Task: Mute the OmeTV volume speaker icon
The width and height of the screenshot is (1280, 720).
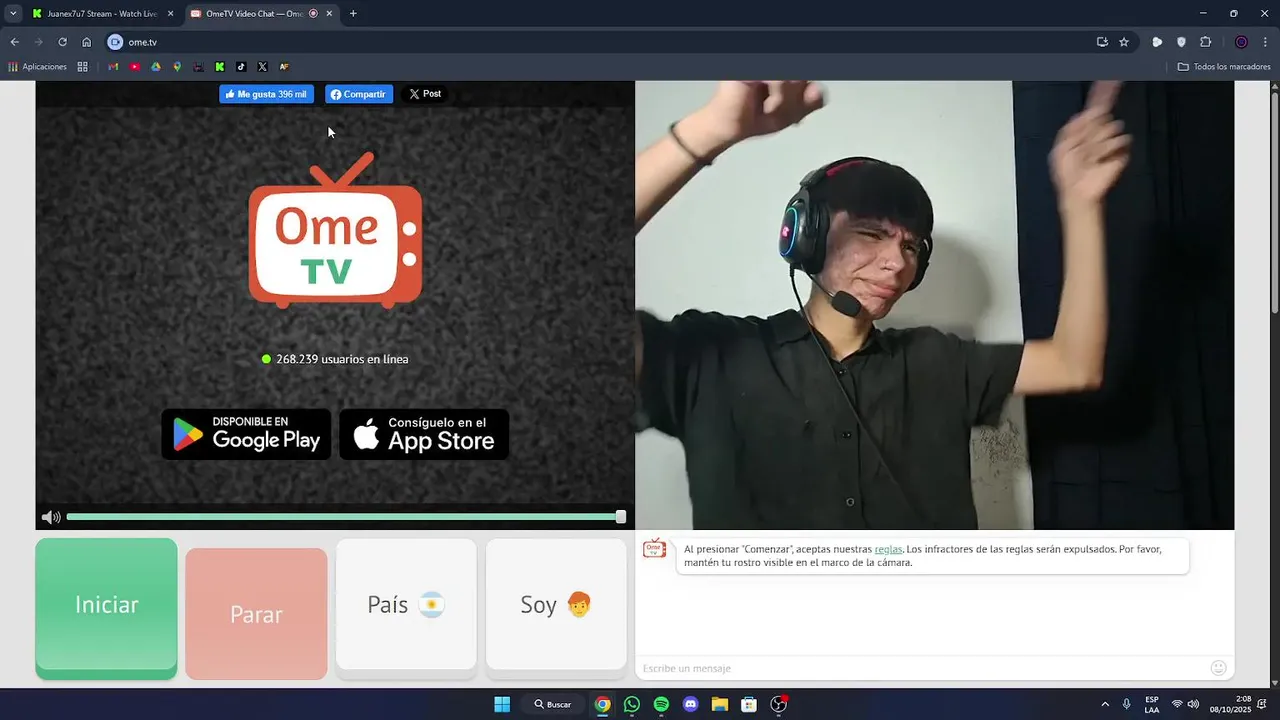Action: click(50, 517)
